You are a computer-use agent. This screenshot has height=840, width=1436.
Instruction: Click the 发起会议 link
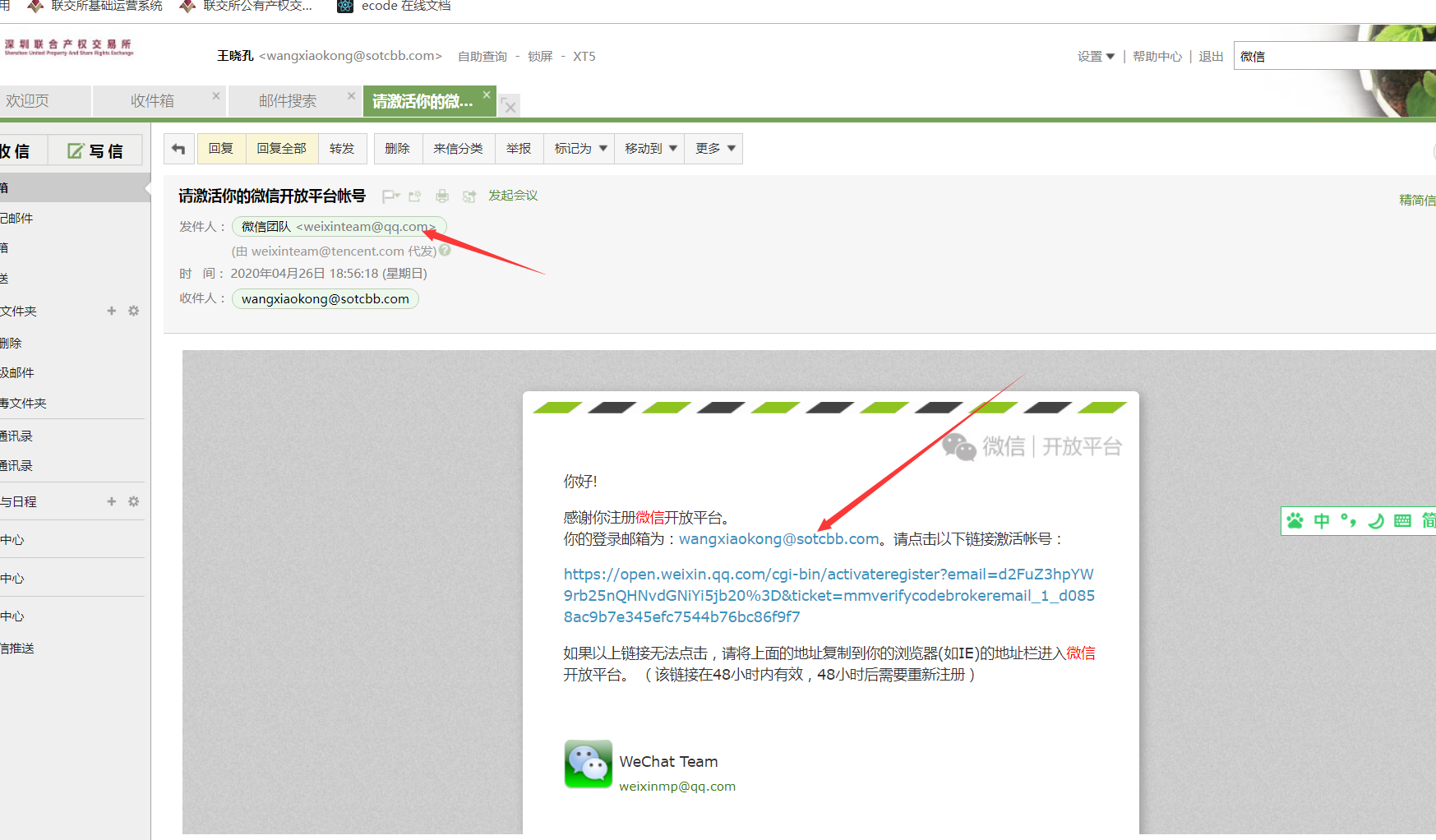coord(513,196)
